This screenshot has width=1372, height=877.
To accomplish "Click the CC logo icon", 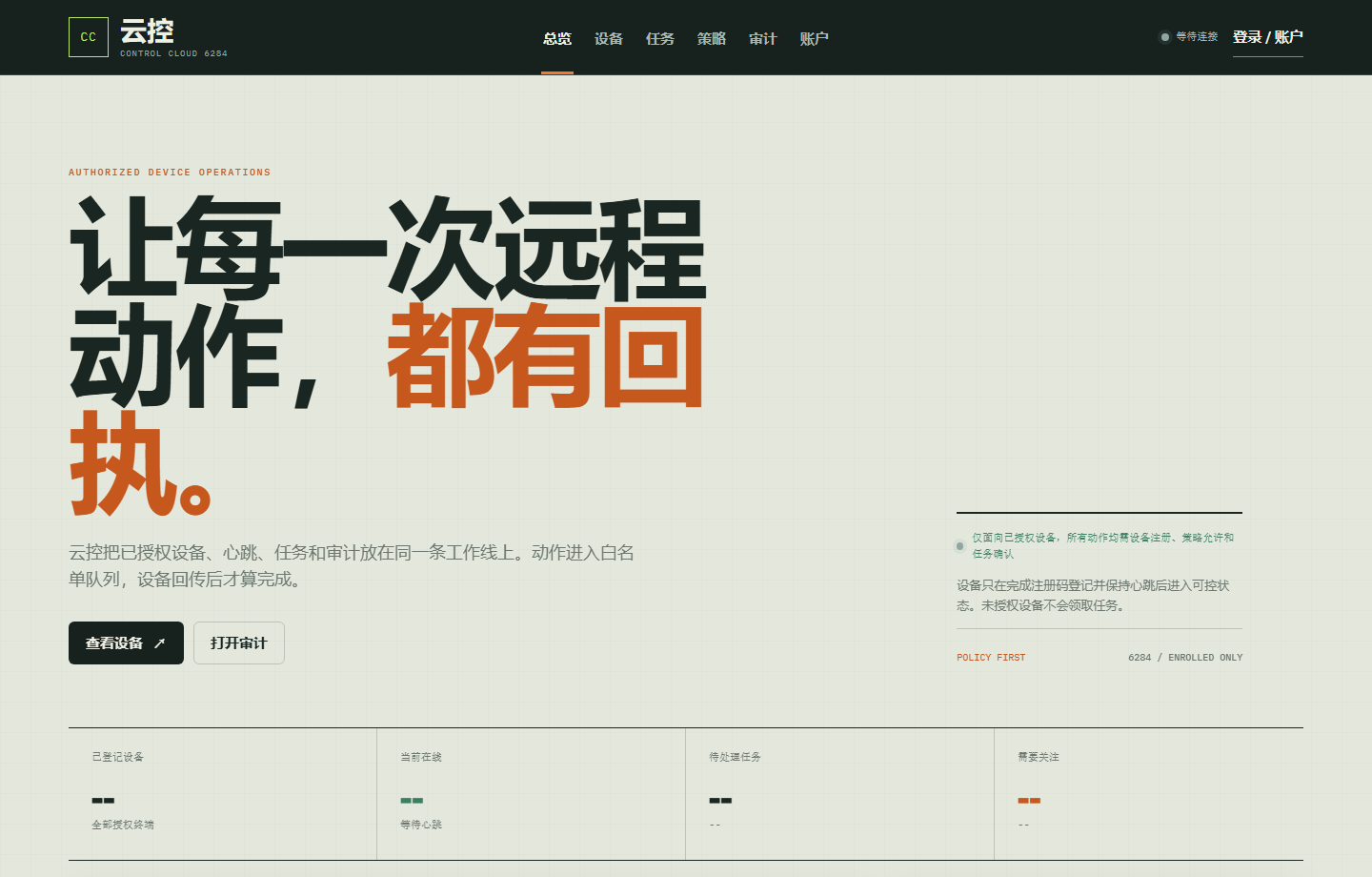I will 89,37.
